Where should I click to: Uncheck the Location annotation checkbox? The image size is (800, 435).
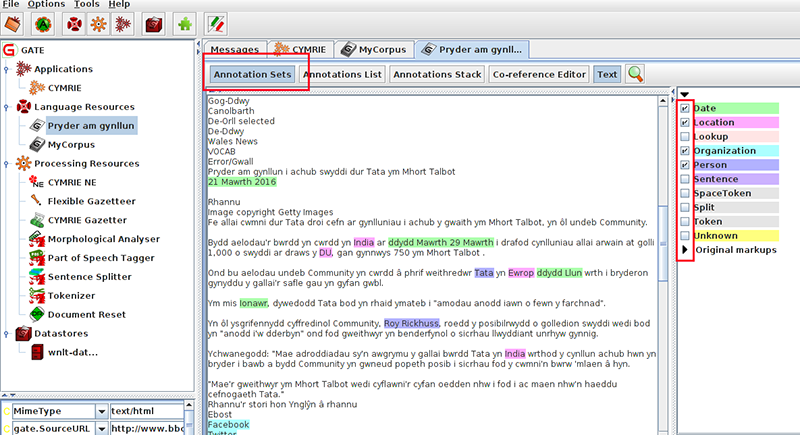pyautogui.click(x=685, y=122)
